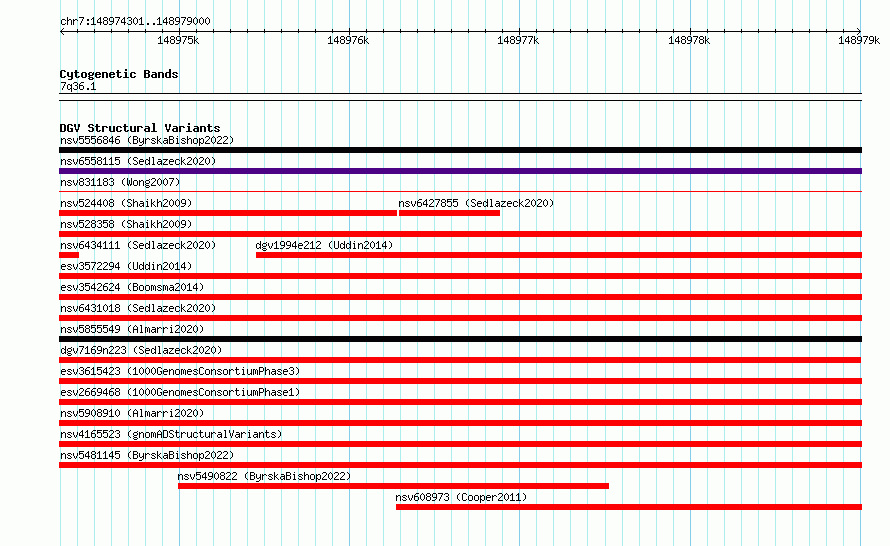The height and width of the screenshot is (546, 890).
Task: Click nsv5481145 (ByrskaBishop2022) label
Action: (x=147, y=455)
